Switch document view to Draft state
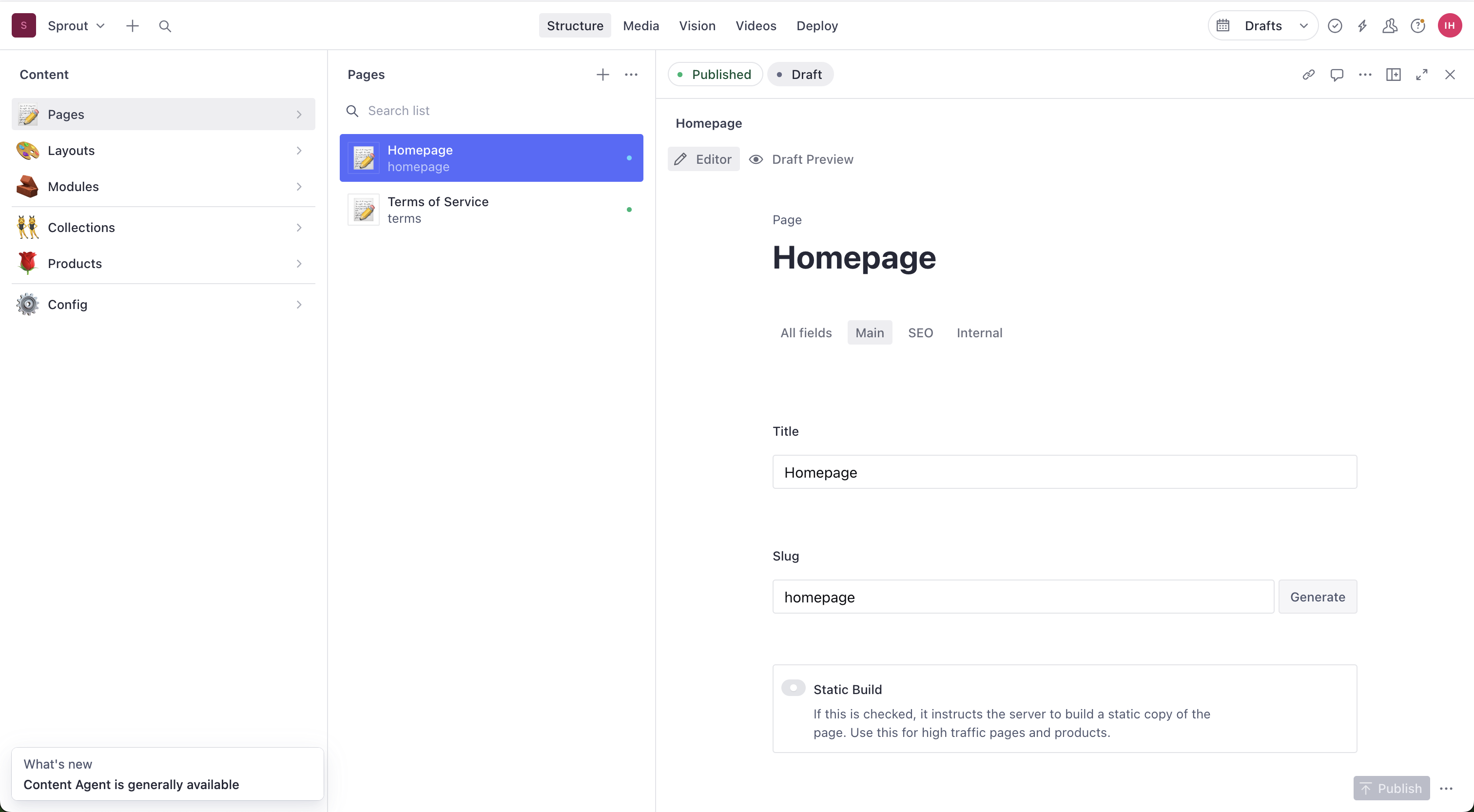Viewport: 1474px width, 812px height. point(800,74)
